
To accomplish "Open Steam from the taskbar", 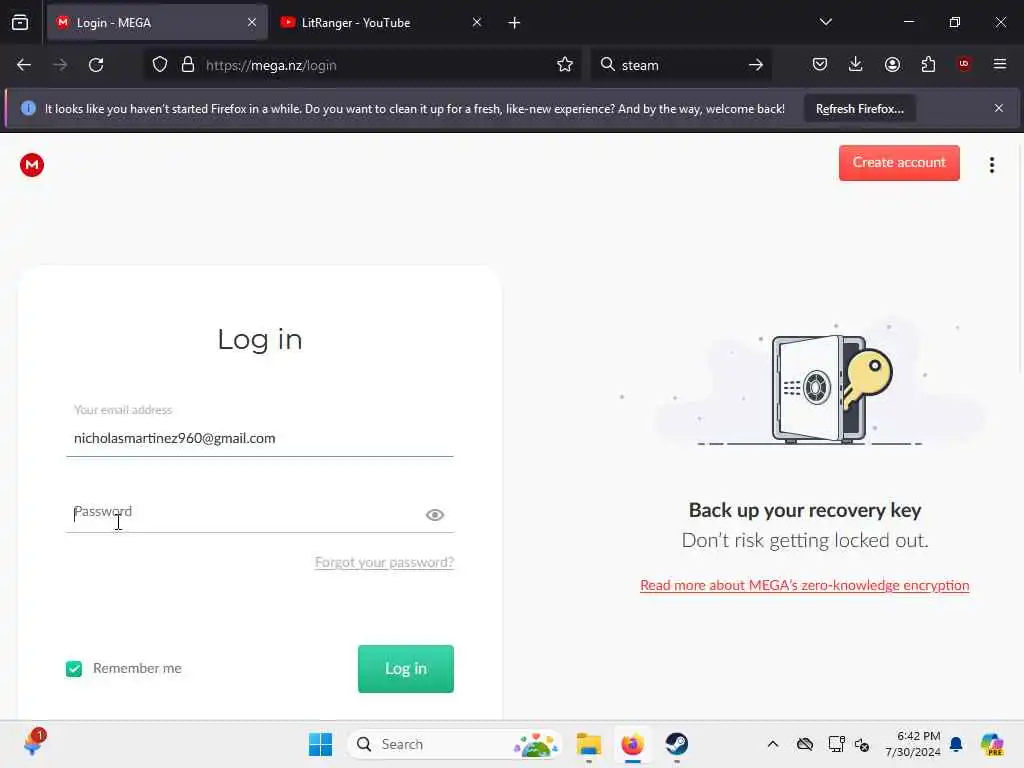I will (677, 744).
